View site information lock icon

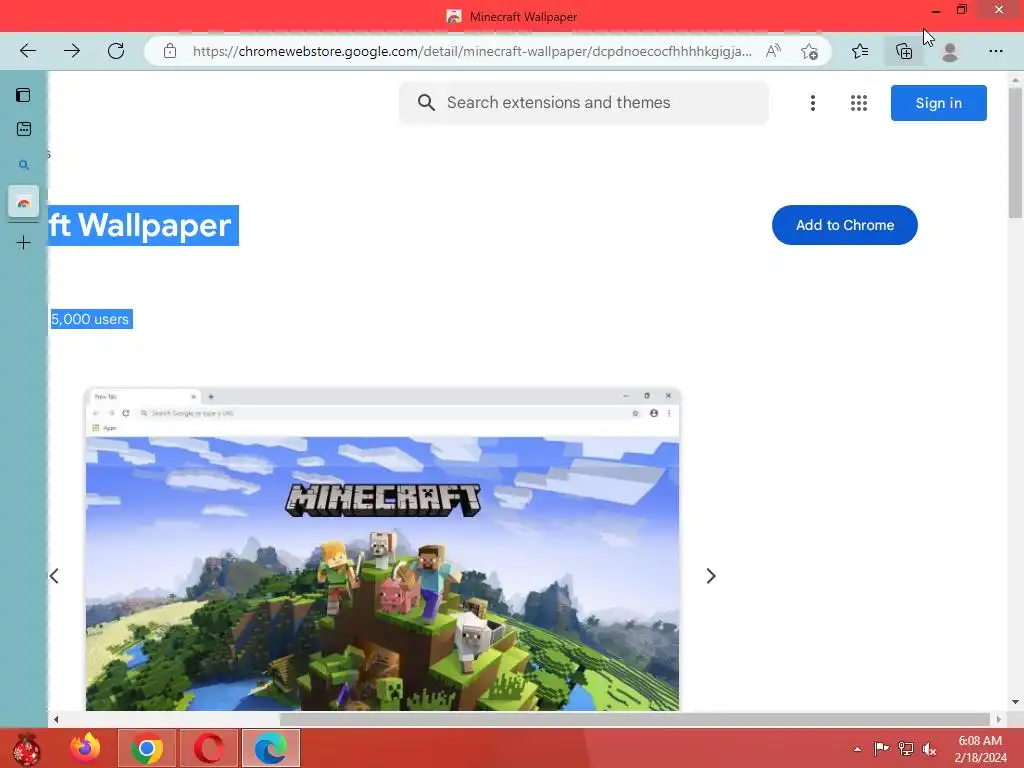coord(170,51)
